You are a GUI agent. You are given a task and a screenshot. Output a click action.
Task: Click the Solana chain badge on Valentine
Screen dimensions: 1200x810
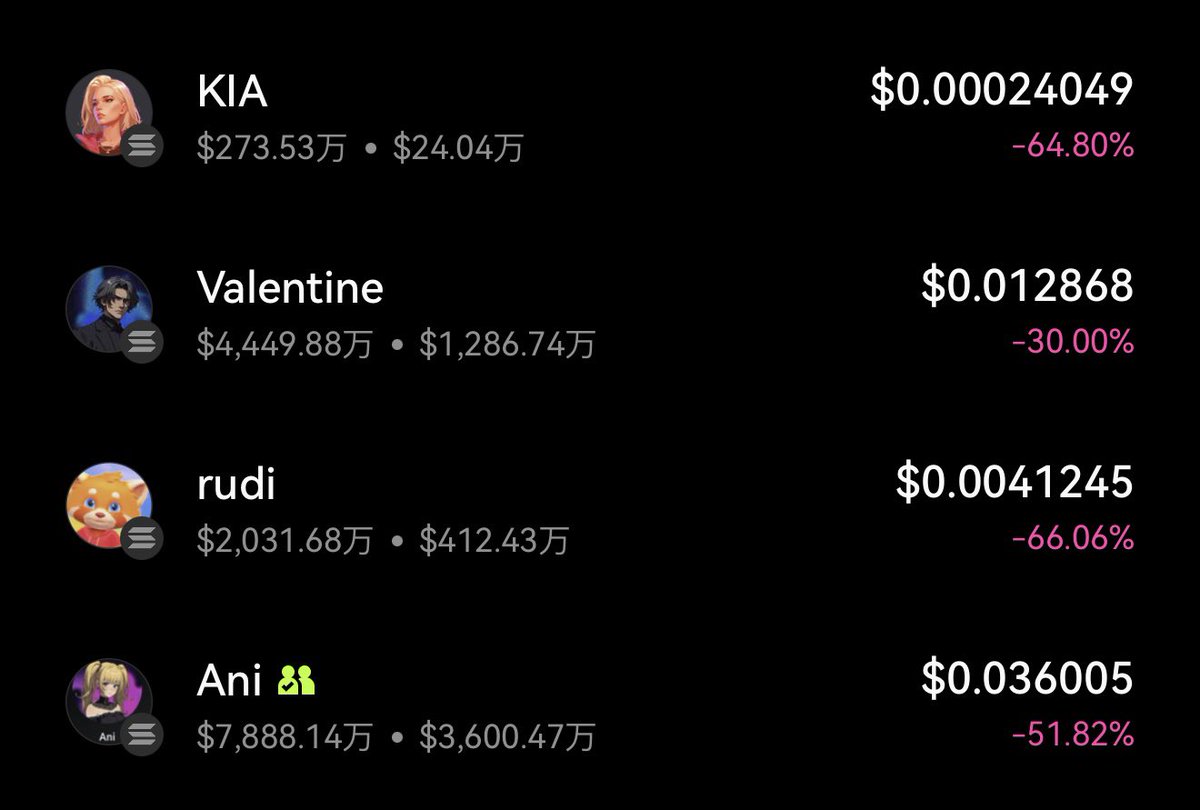[x=143, y=343]
